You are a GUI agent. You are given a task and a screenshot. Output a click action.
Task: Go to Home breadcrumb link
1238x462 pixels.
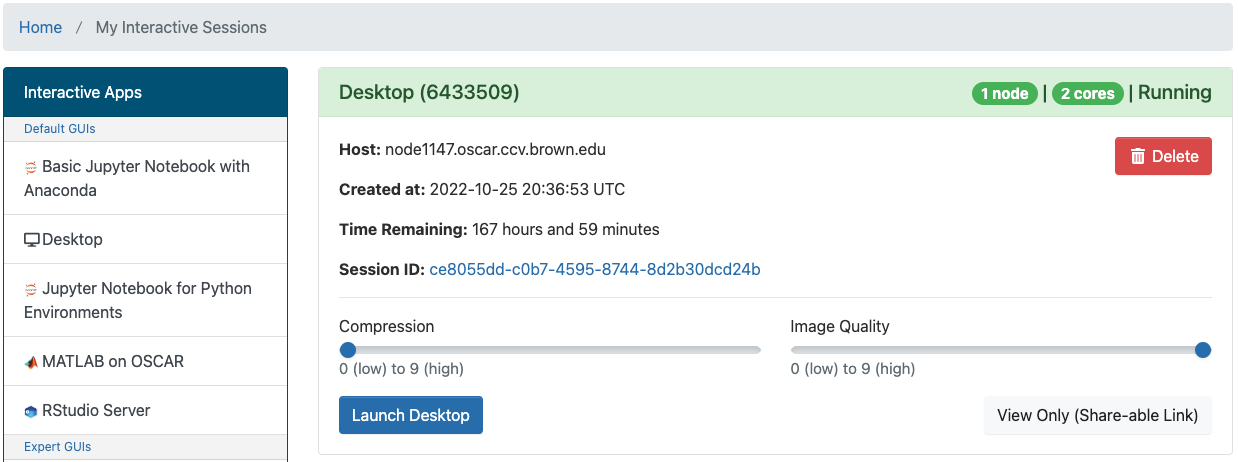(x=40, y=27)
